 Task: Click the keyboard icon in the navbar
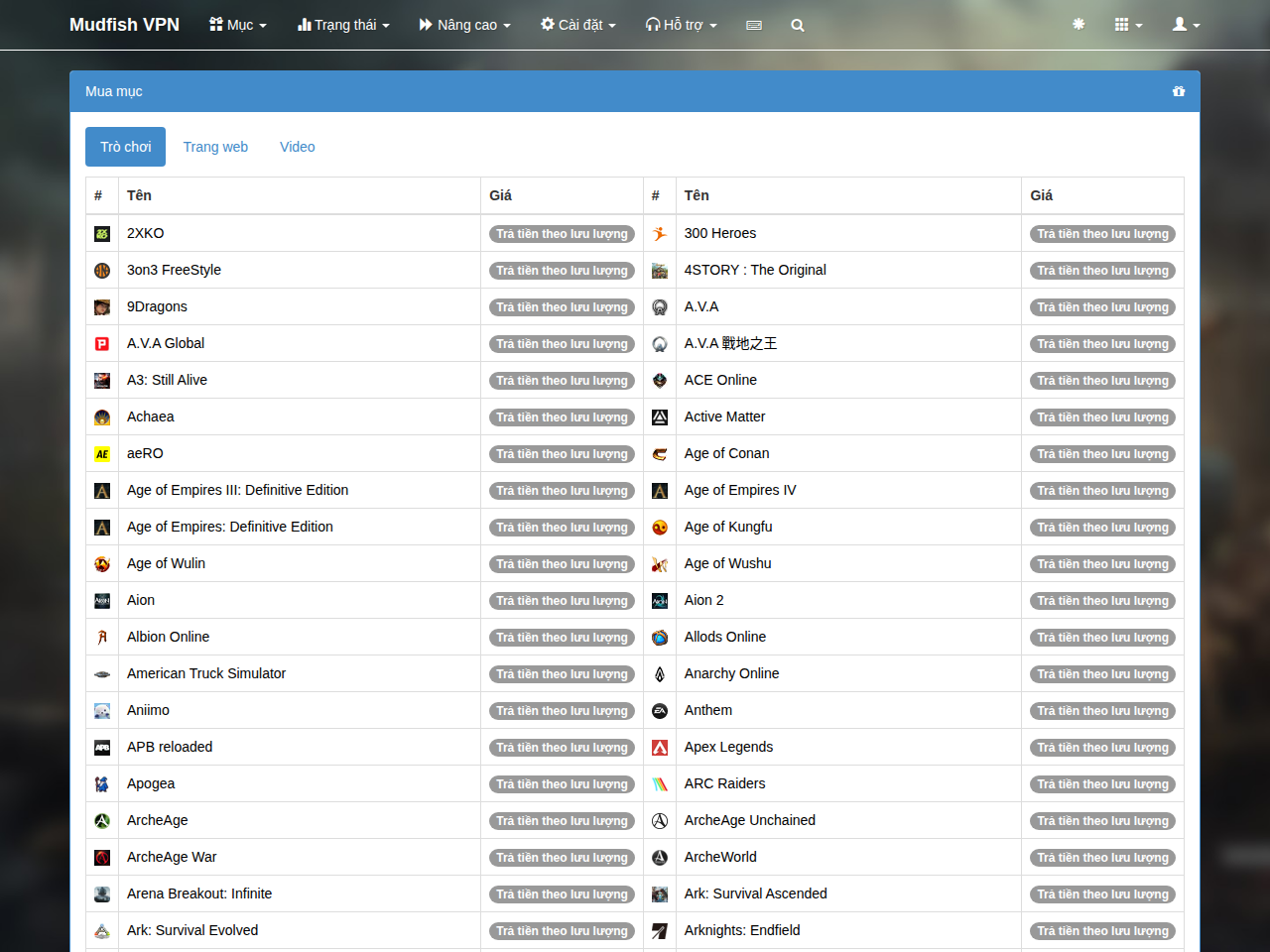[x=754, y=25]
